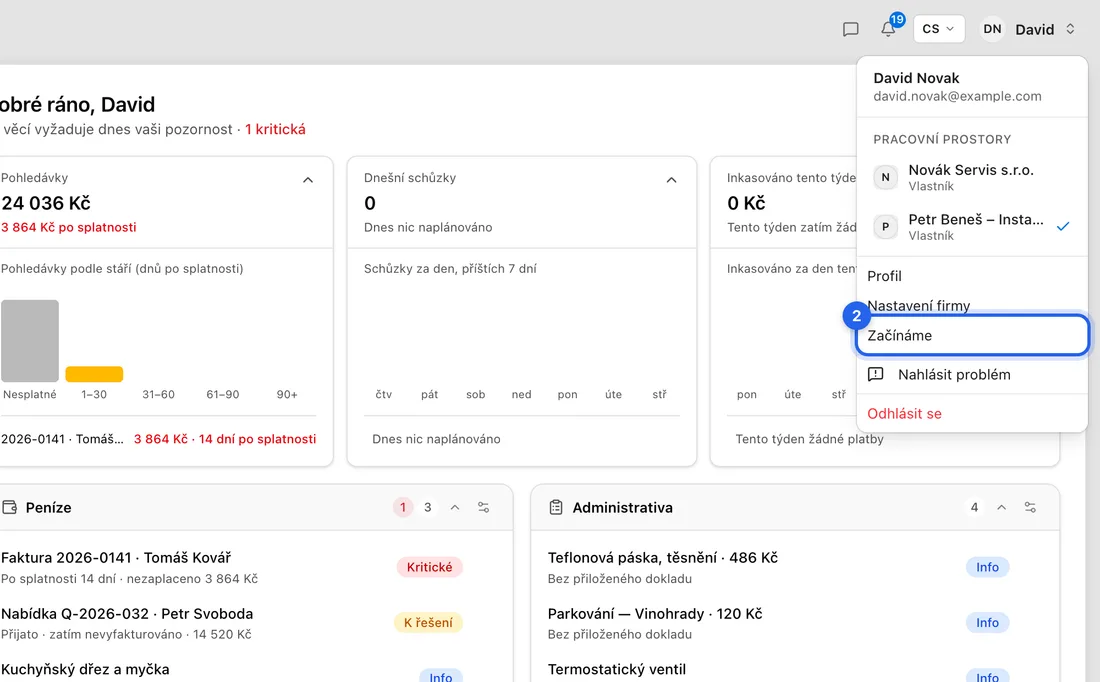The width and height of the screenshot is (1100, 682).
Task: Click the K řešení badge on Nabídka Q-2026-032
Action: 428,622
